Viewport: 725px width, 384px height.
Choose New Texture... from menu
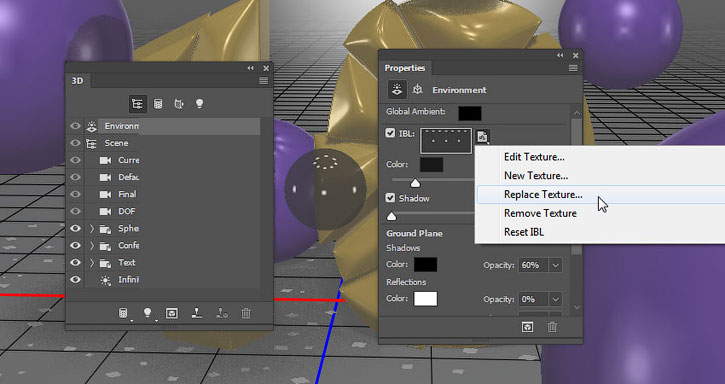(536, 176)
